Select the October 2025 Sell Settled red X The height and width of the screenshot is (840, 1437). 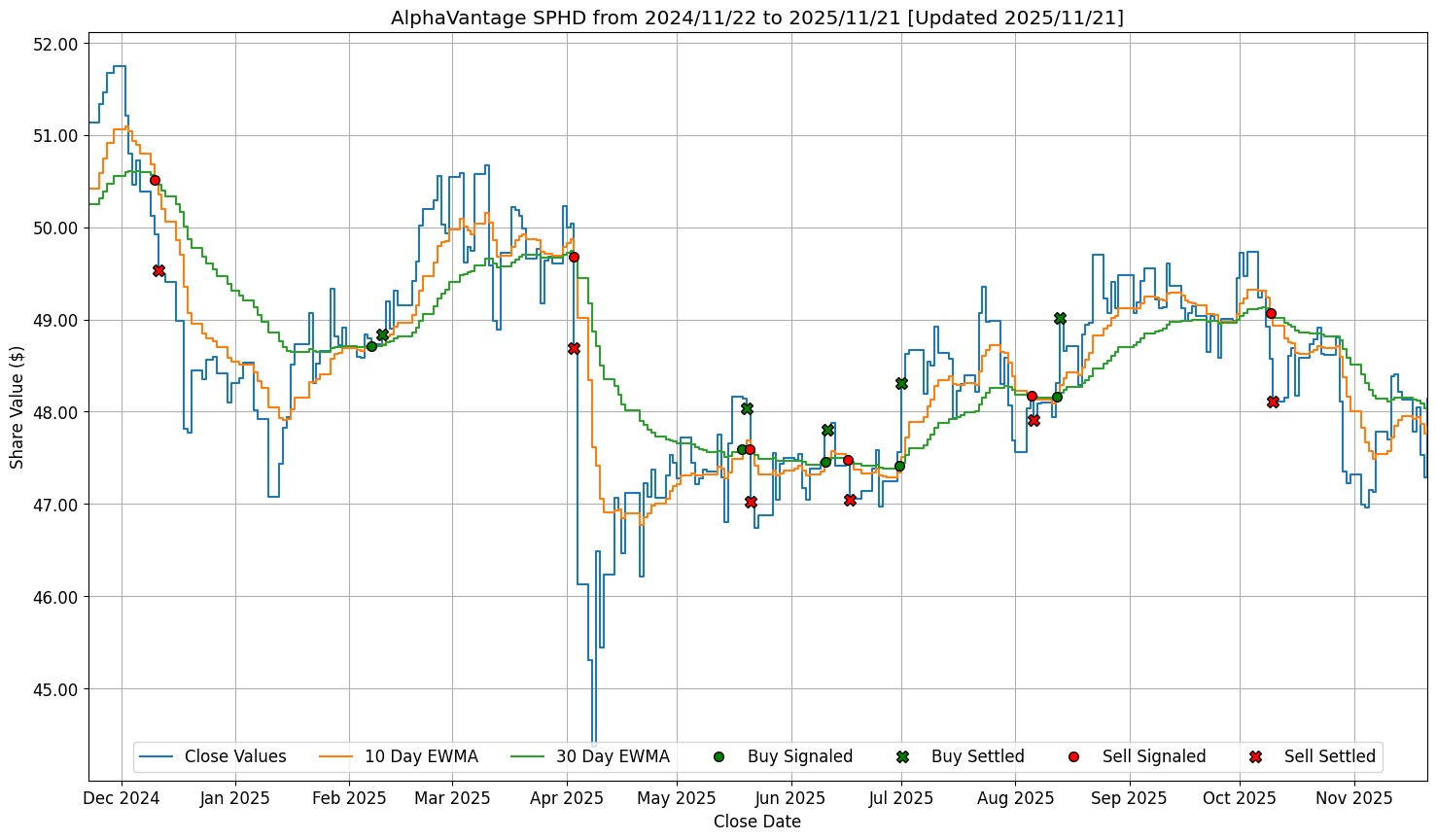click(x=1273, y=402)
